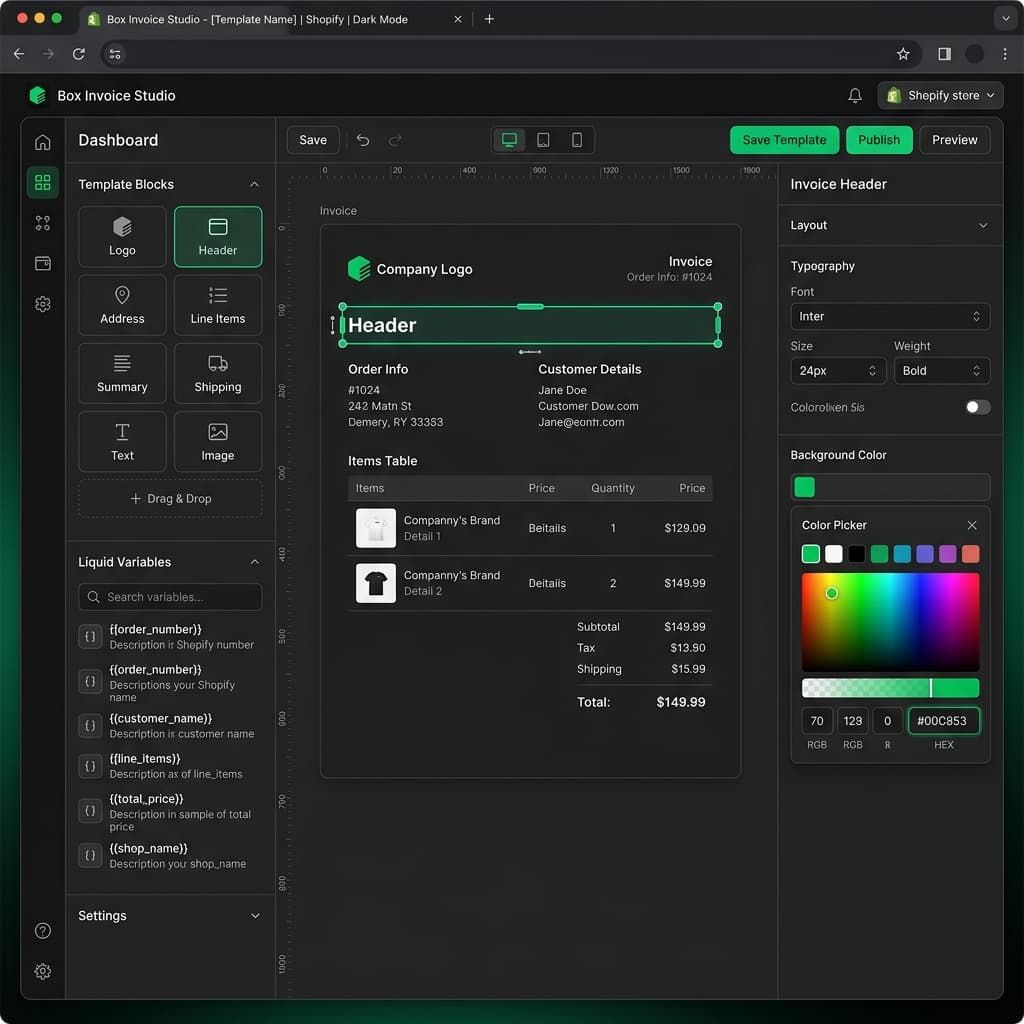Undo the last change

tap(363, 140)
